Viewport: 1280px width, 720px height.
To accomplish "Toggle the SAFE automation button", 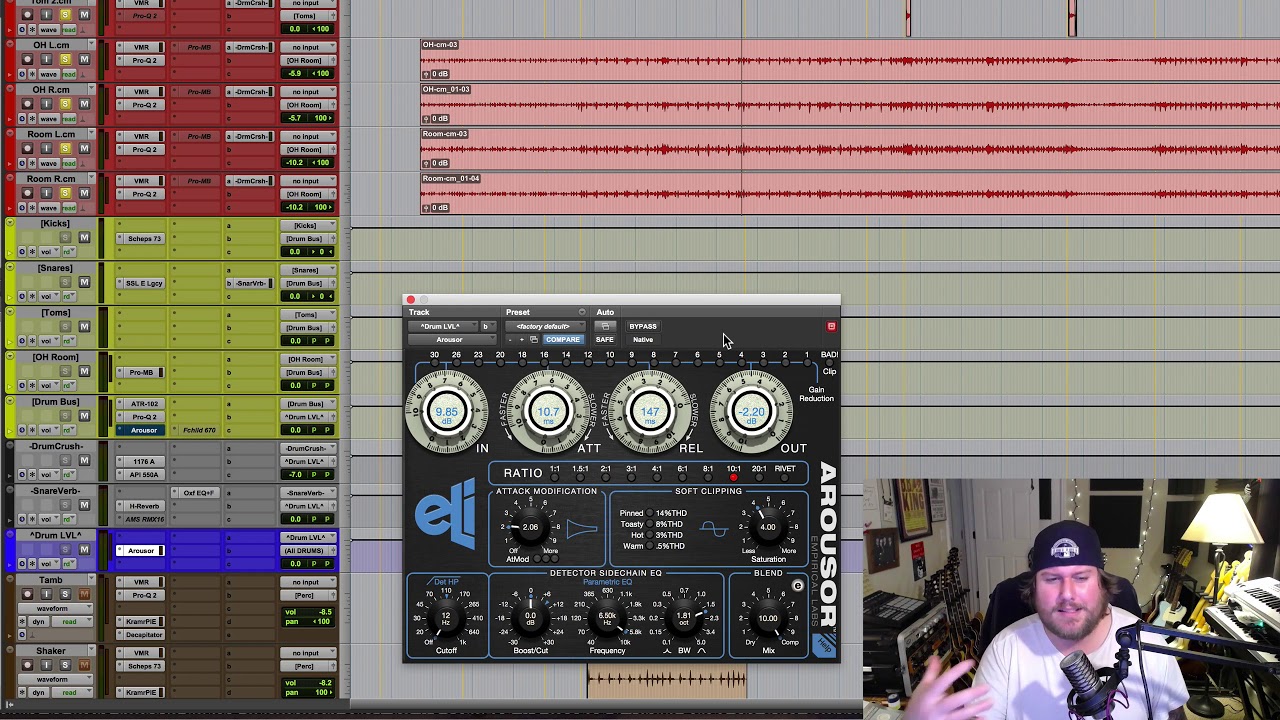I will click(x=604, y=340).
